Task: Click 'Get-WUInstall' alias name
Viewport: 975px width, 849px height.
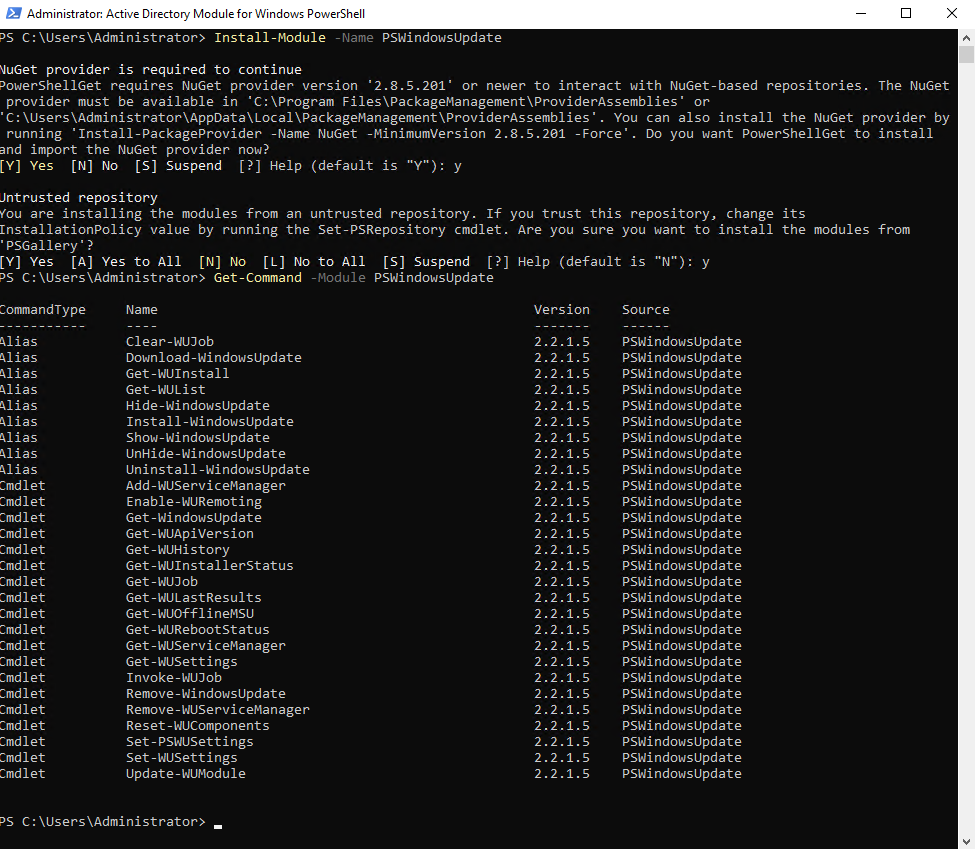Action: click(x=177, y=374)
